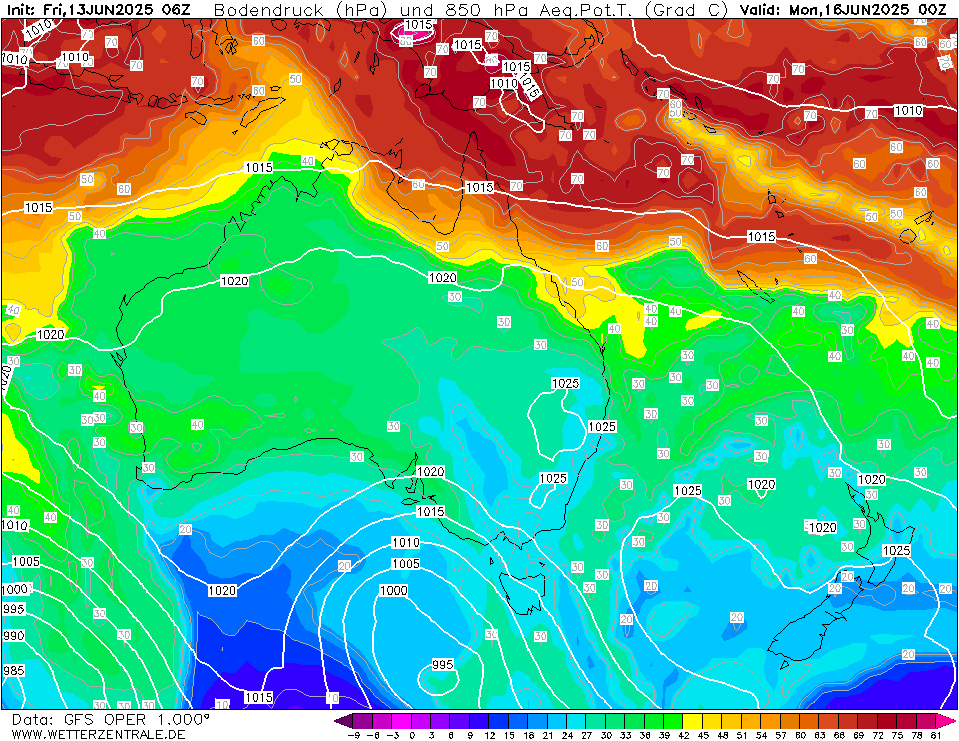The image size is (959, 741).
Task: Click the dark purple left arrow of the legend
Action: point(344,721)
